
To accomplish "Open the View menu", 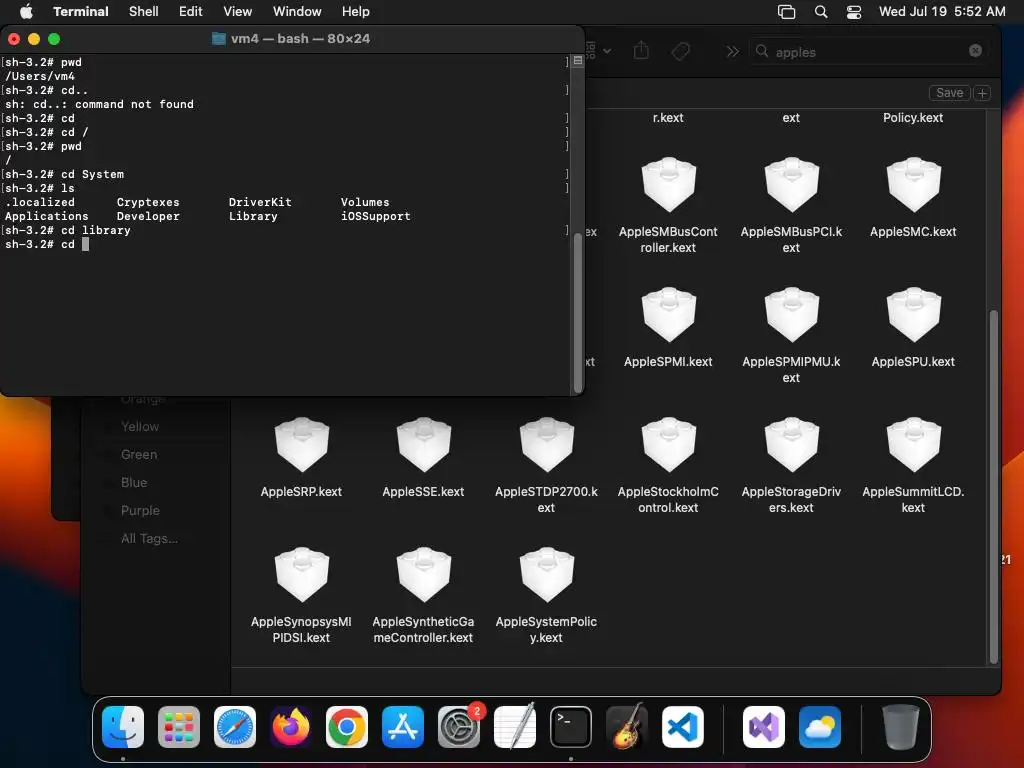I will tap(237, 11).
